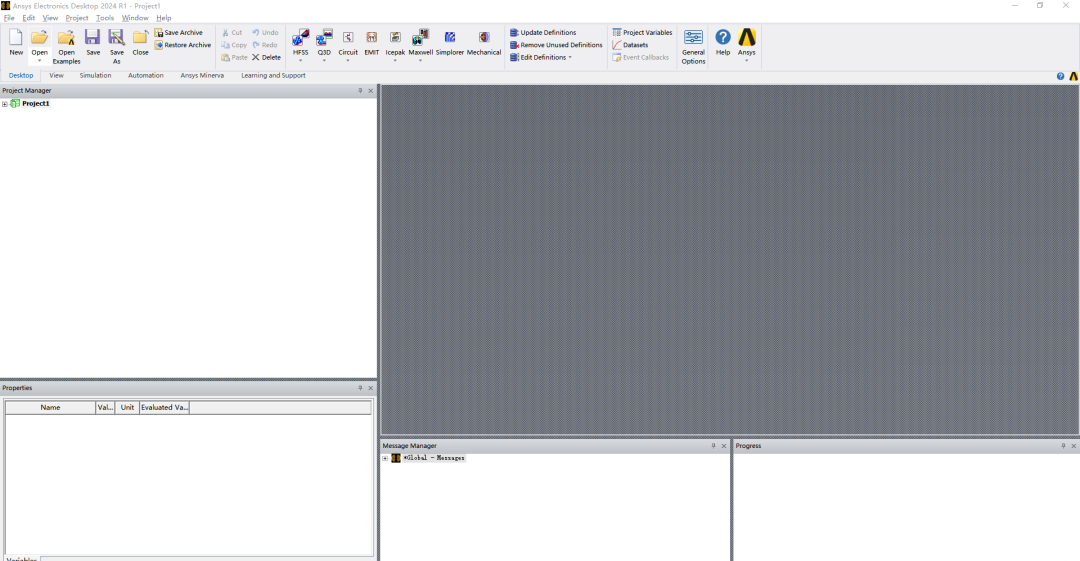
Task: Click the Save As icon
Action: pyautogui.click(x=116, y=37)
